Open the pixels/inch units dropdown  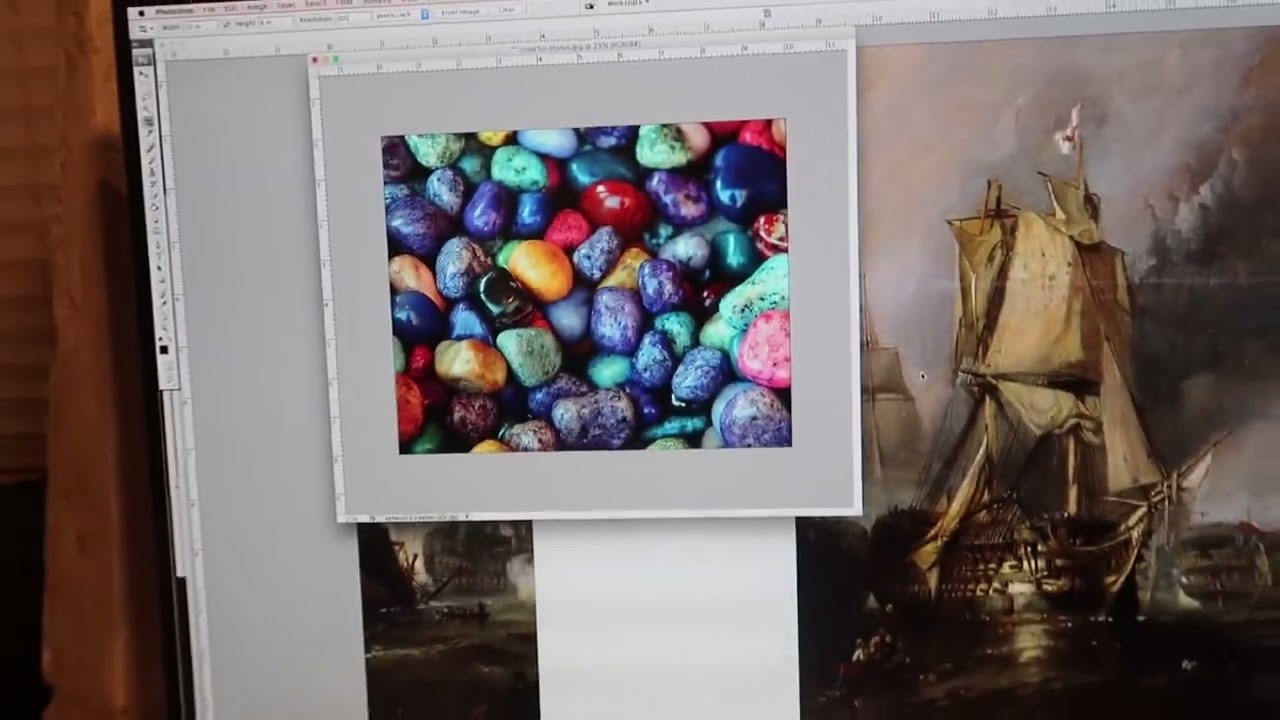pos(401,15)
